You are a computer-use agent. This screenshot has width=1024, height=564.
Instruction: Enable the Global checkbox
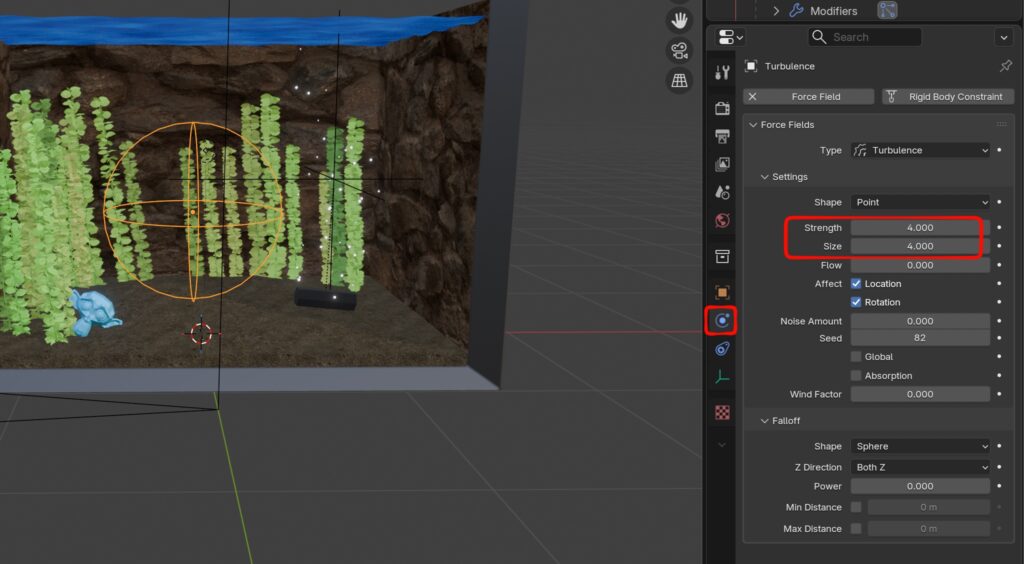[856, 357]
